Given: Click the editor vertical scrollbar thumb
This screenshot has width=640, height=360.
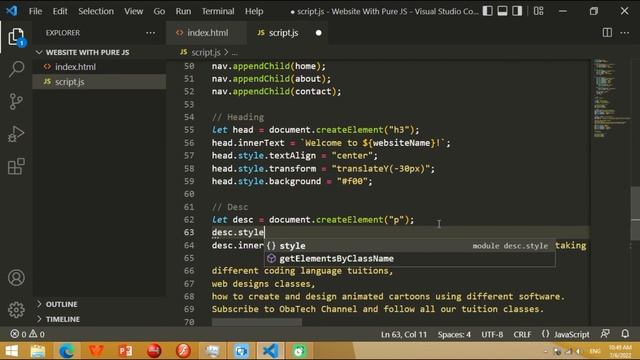Looking at the screenshot, I should pyautogui.click(x=635, y=213).
